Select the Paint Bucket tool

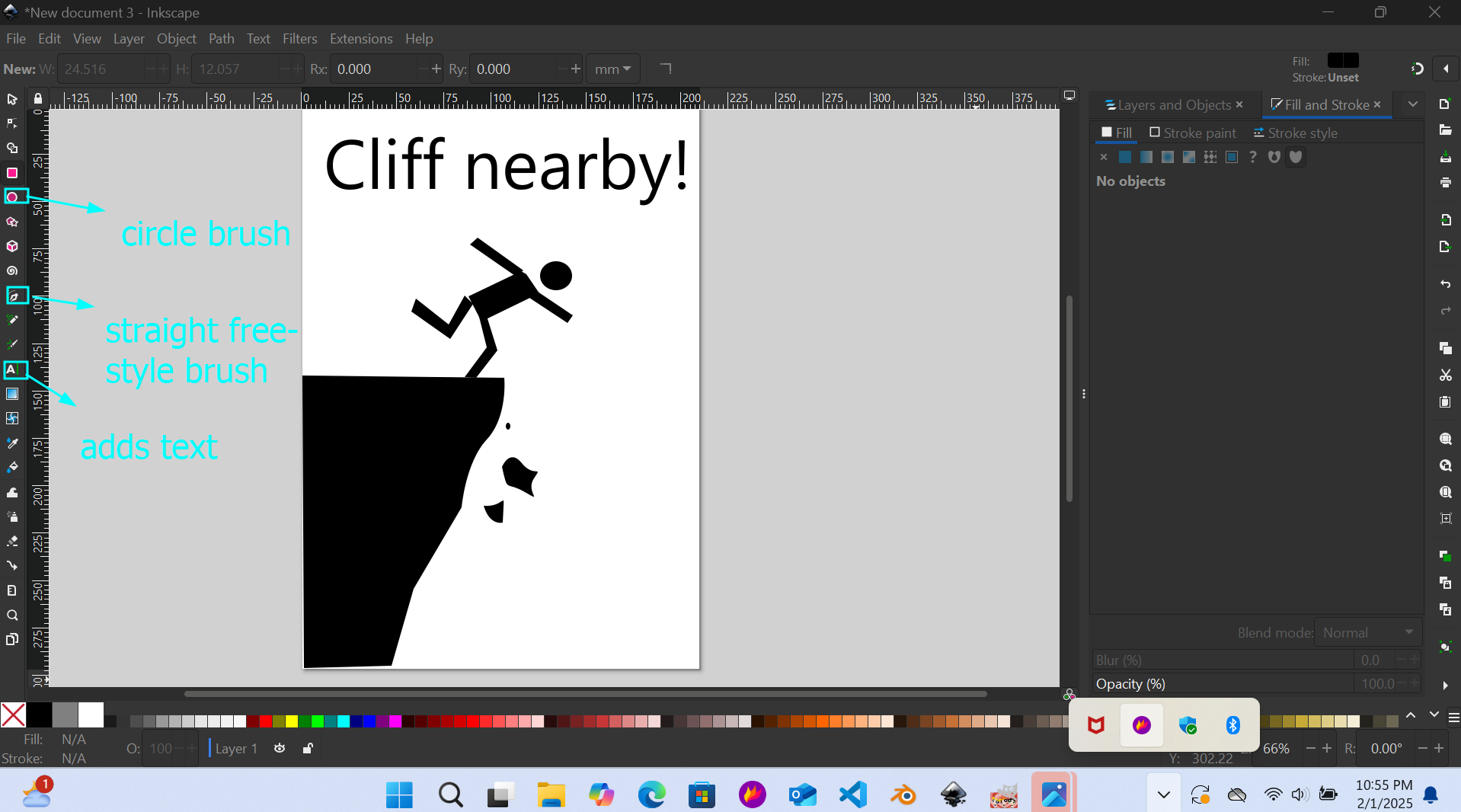pos(12,467)
